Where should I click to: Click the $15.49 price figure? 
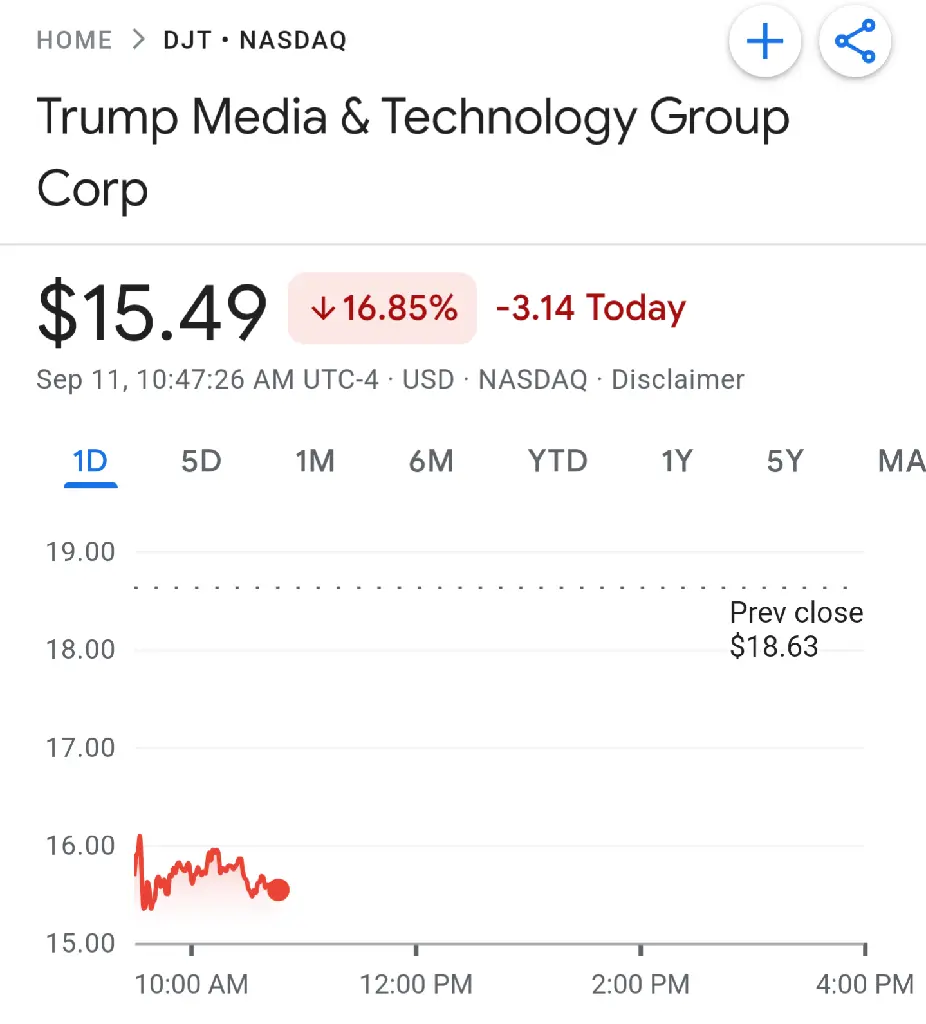point(152,310)
